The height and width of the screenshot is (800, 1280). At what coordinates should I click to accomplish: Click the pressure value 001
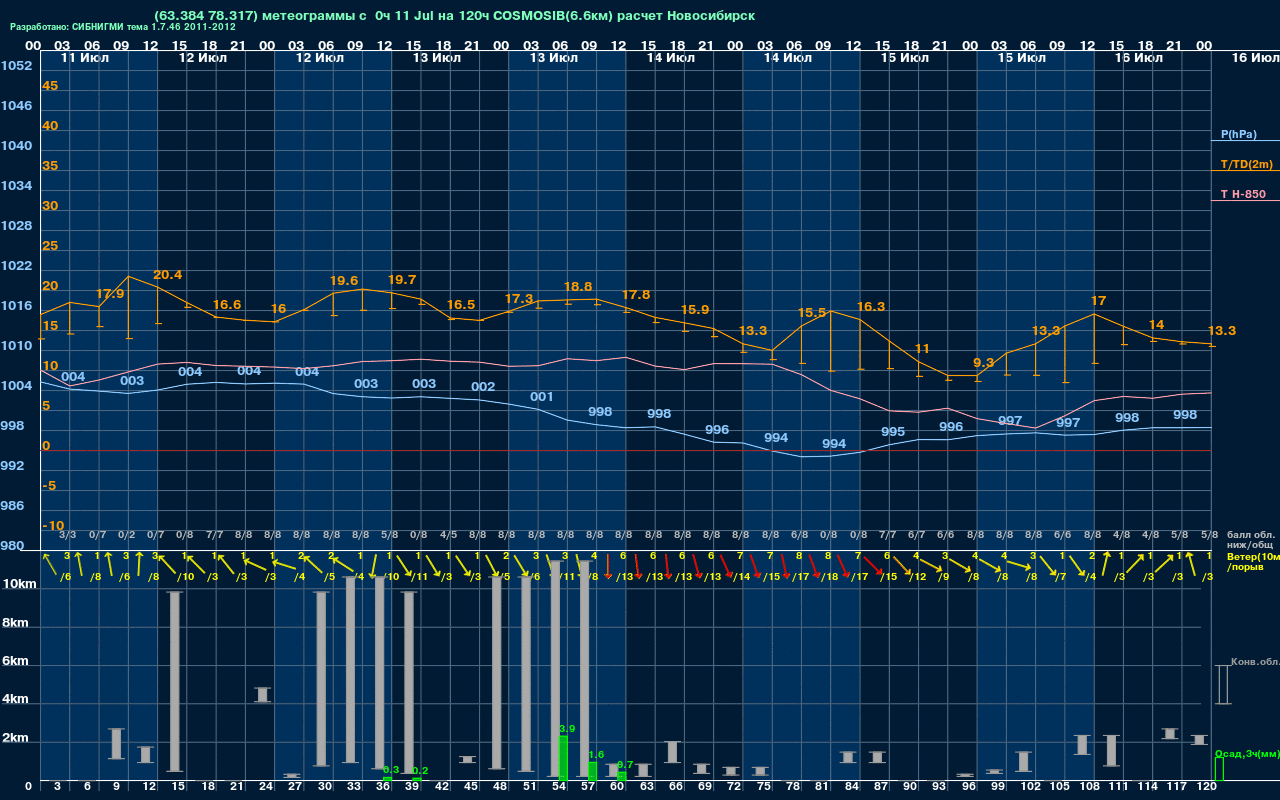click(x=542, y=397)
